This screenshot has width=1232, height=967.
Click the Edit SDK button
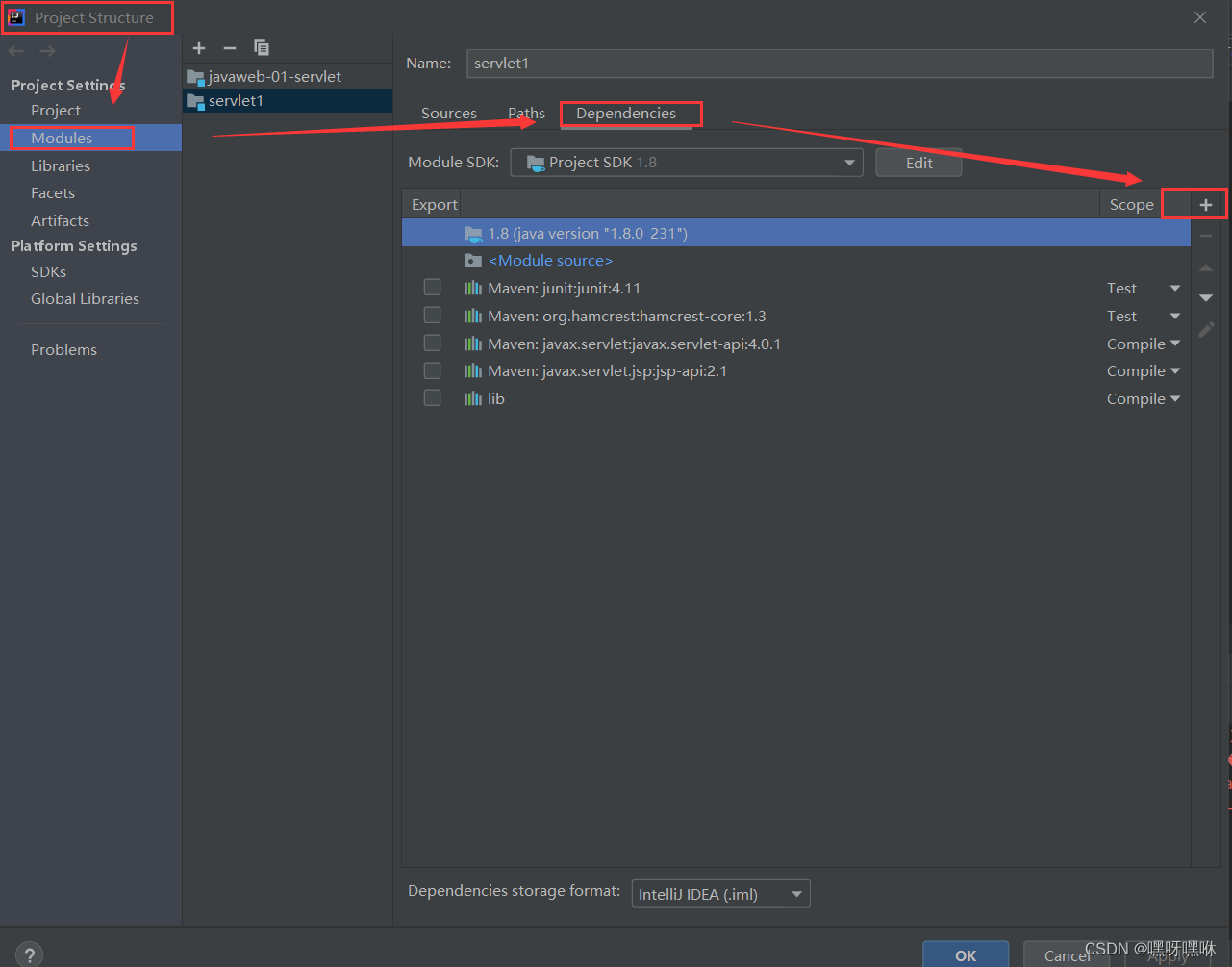pos(918,163)
